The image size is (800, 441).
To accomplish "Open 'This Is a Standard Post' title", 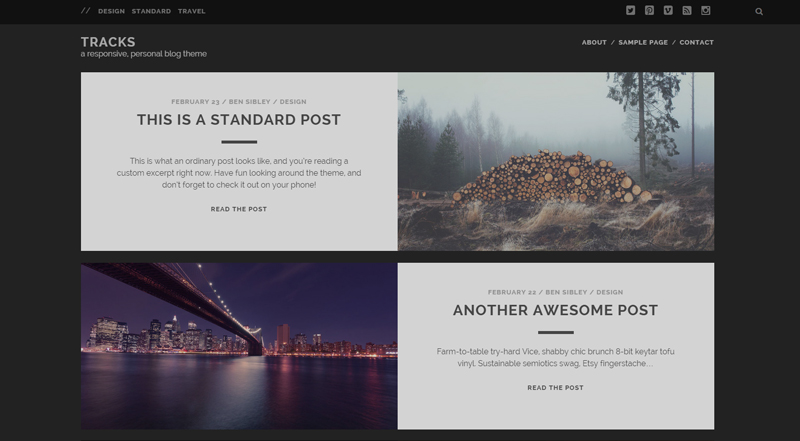I will point(239,120).
